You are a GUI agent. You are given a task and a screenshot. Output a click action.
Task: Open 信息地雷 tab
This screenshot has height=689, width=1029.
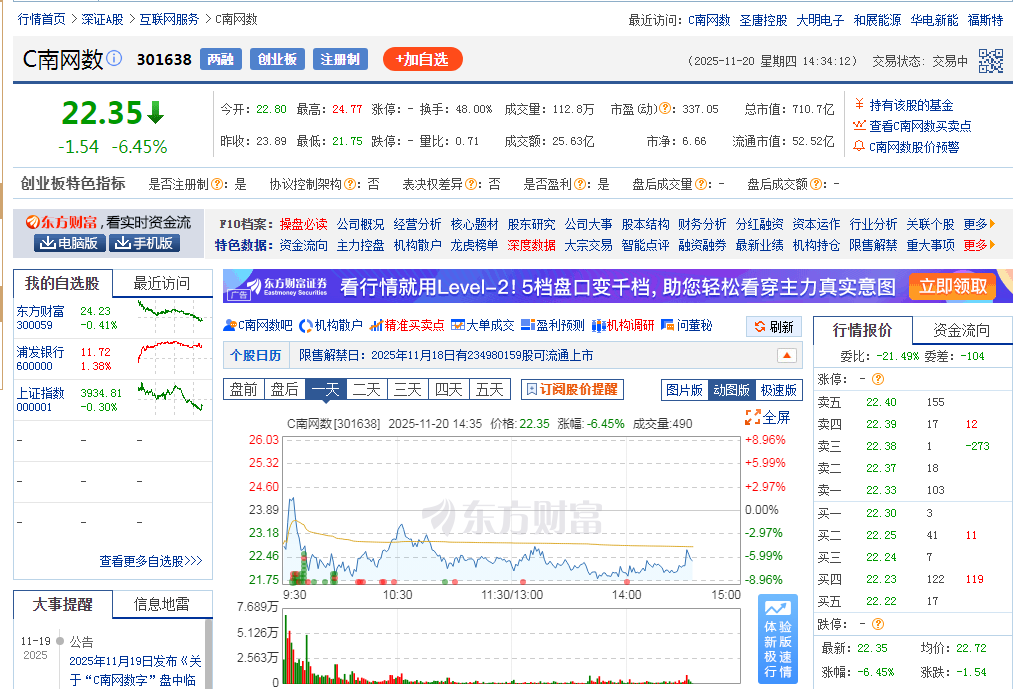tap(162, 604)
